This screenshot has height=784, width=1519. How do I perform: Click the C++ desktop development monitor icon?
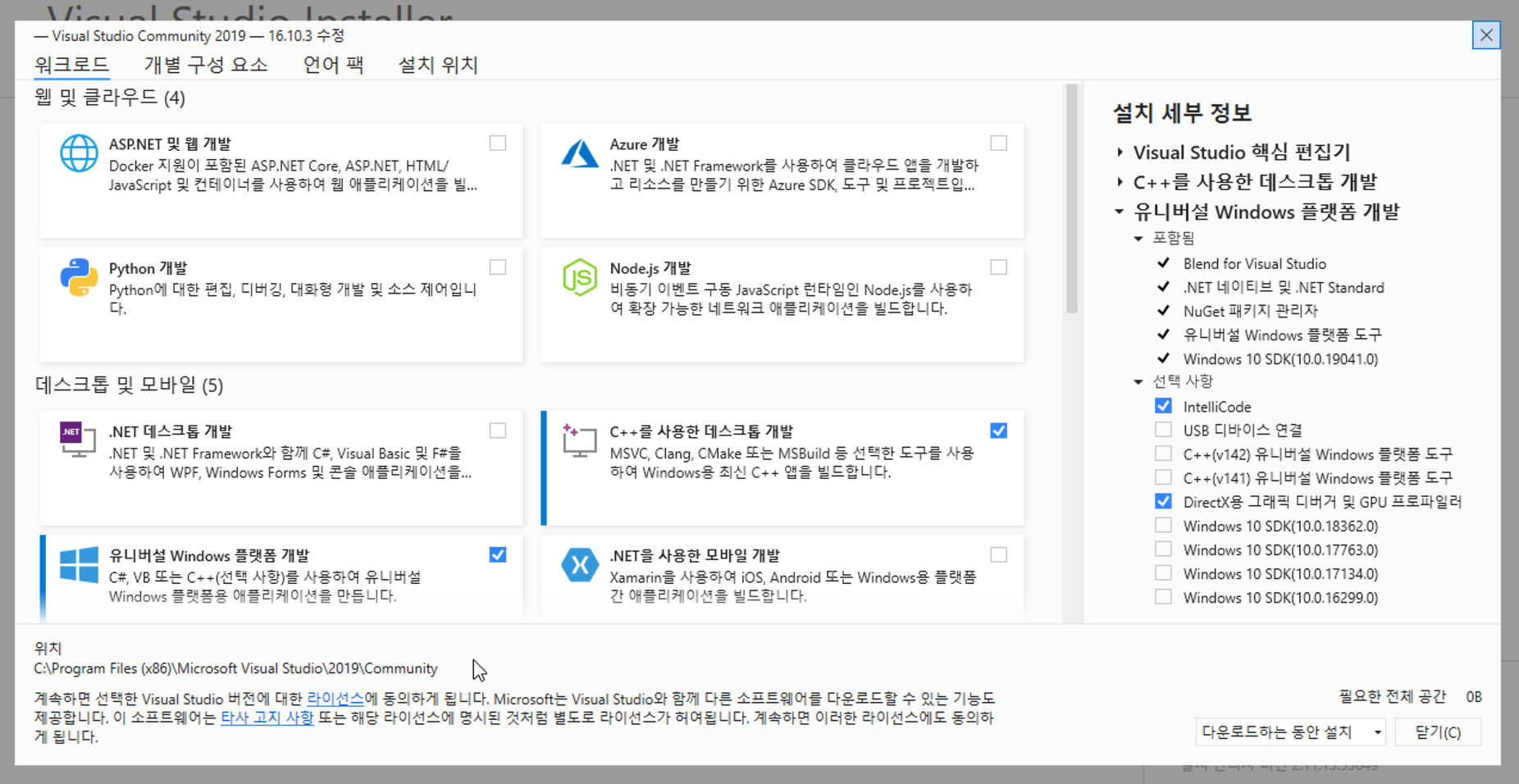[579, 440]
